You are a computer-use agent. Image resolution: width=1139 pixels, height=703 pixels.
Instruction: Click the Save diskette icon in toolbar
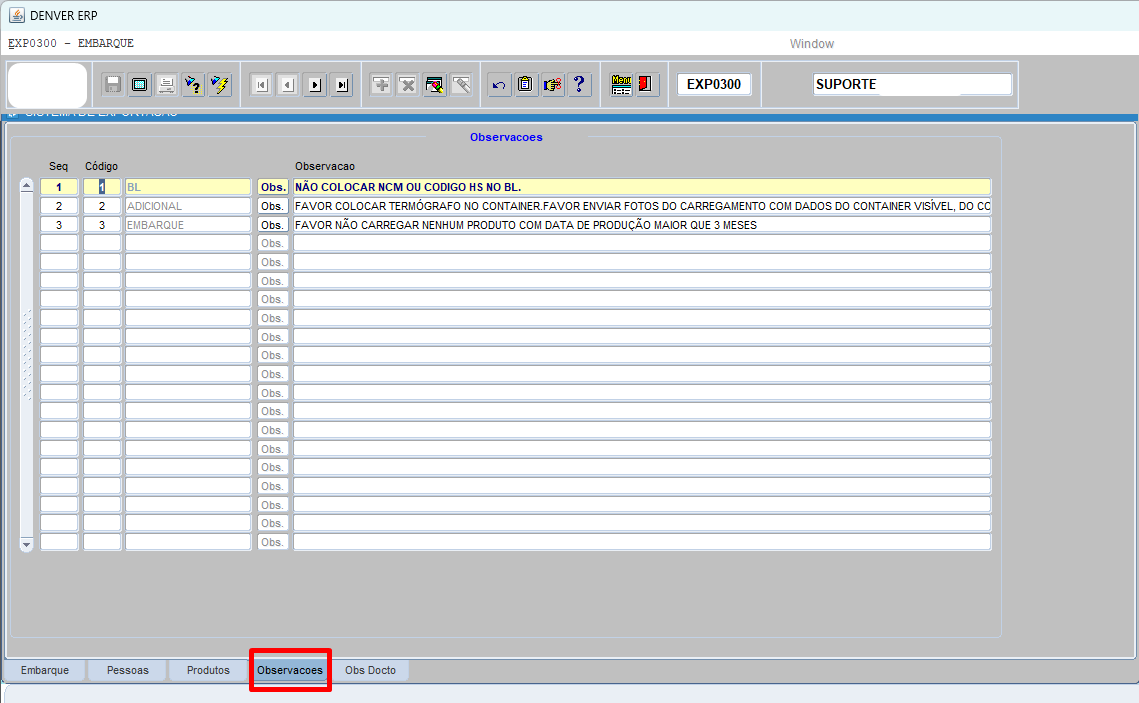pos(113,85)
